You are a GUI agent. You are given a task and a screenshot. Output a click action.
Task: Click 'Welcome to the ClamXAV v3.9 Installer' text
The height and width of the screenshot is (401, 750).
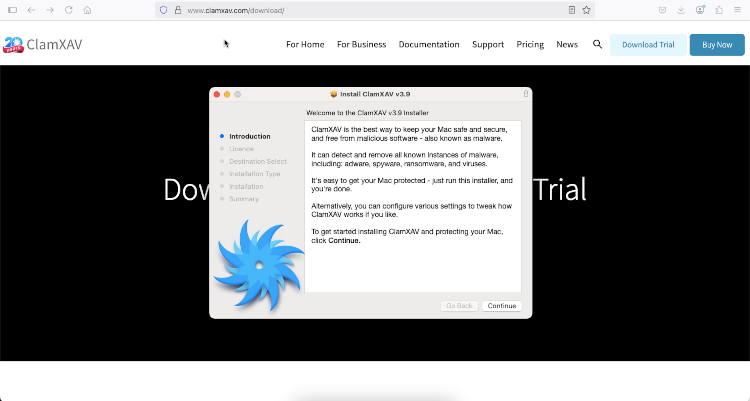click(x=367, y=113)
